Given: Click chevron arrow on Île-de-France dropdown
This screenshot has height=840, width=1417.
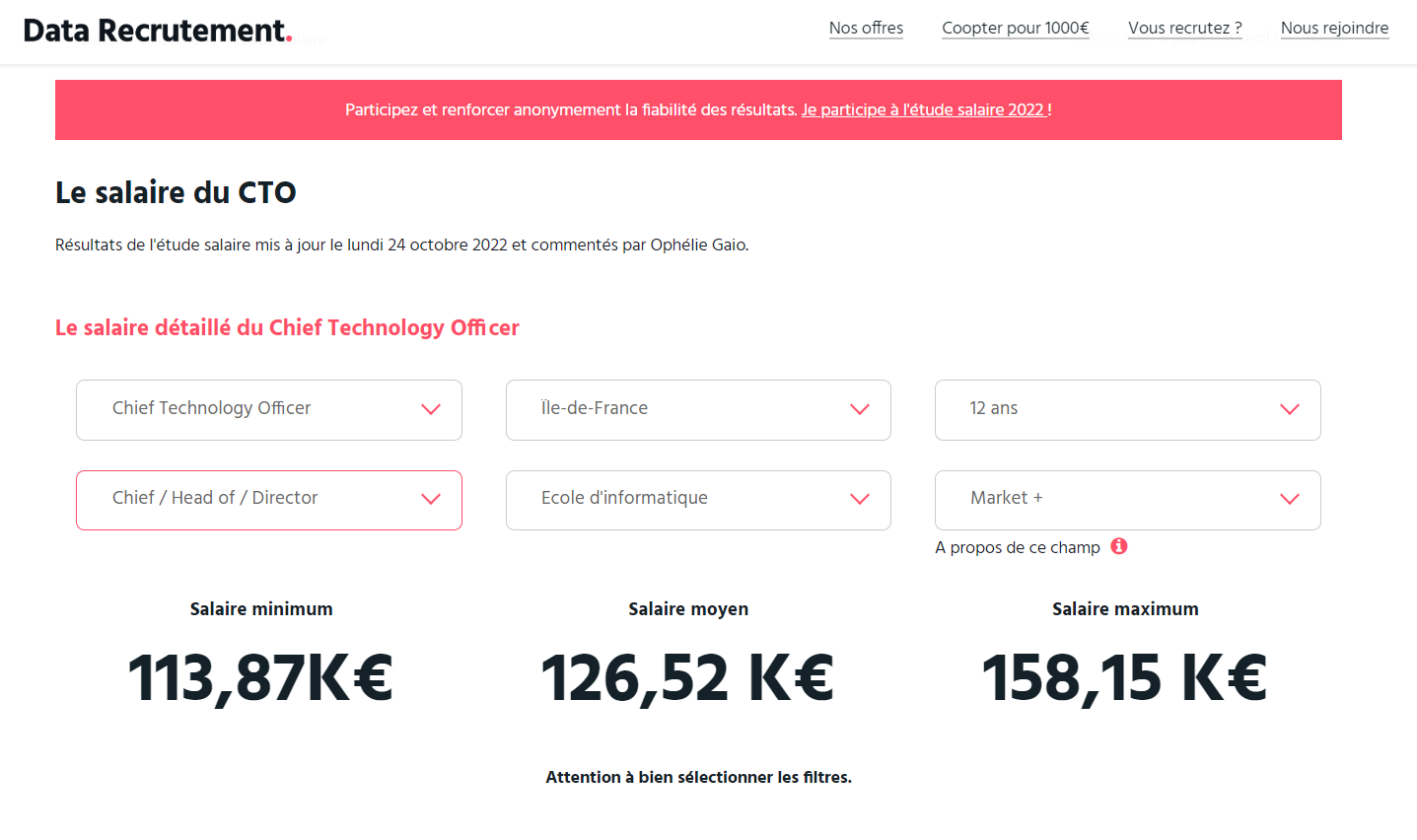Looking at the screenshot, I should pos(860,409).
